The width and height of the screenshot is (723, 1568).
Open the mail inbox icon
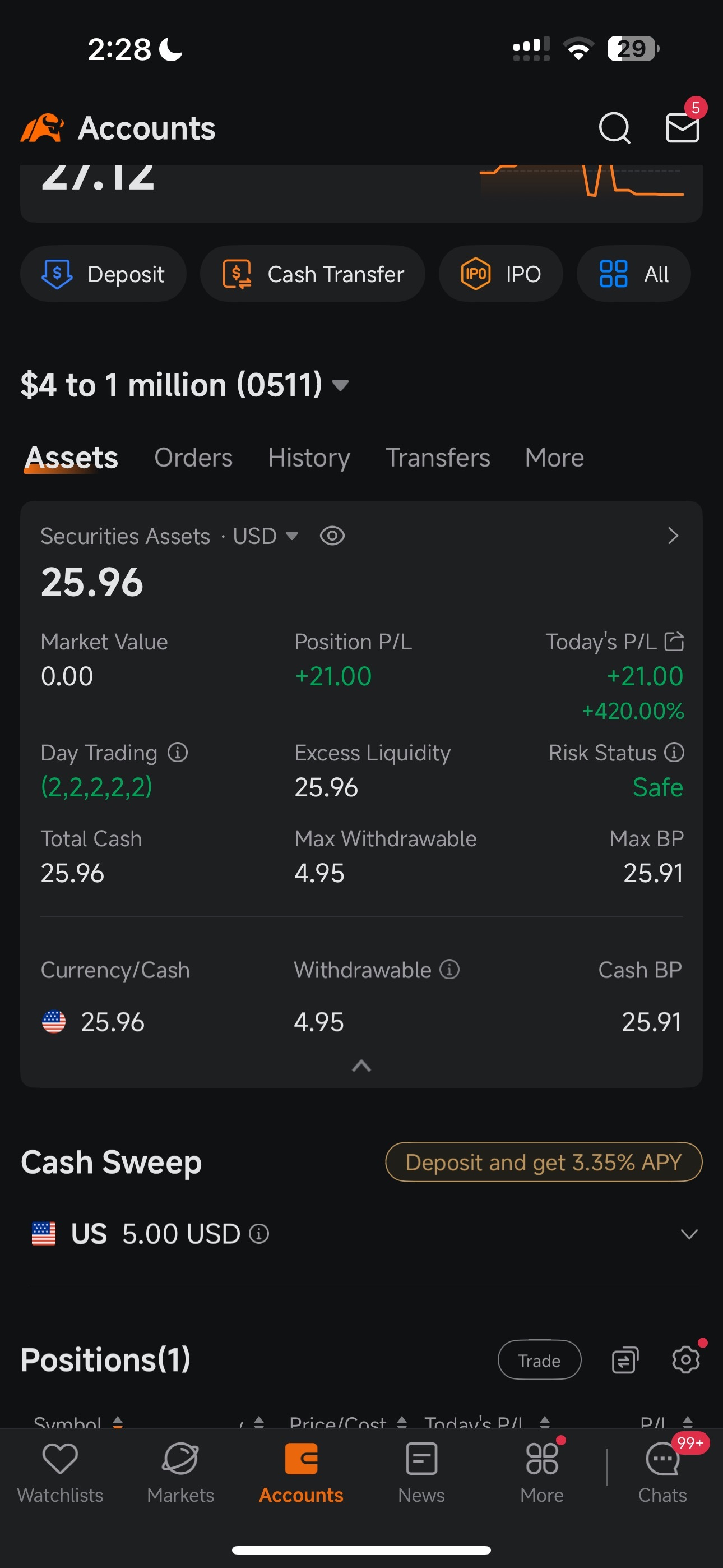pyautogui.click(x=682, y=128)
